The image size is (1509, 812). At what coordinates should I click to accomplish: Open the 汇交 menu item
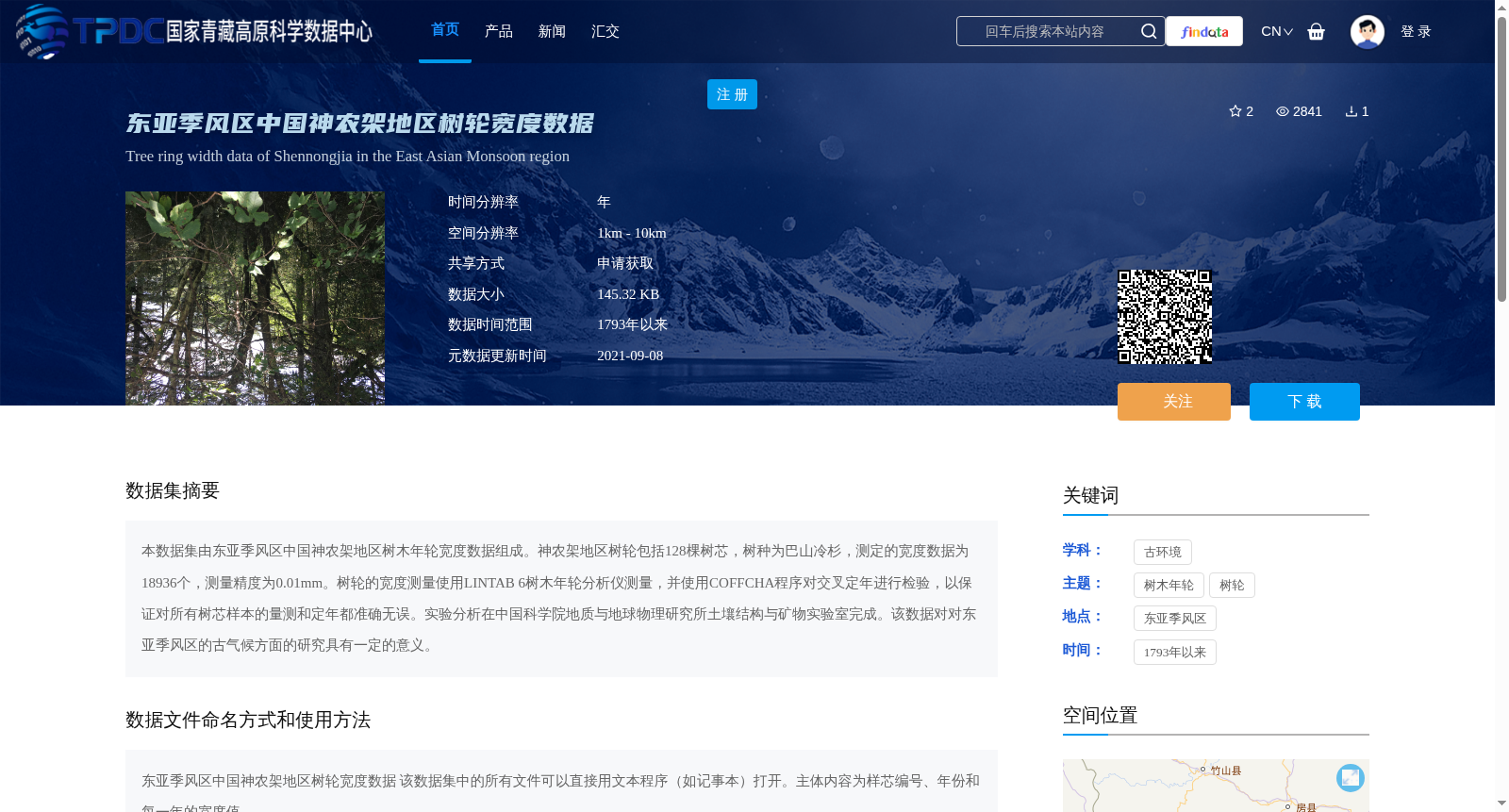(605, 31)
